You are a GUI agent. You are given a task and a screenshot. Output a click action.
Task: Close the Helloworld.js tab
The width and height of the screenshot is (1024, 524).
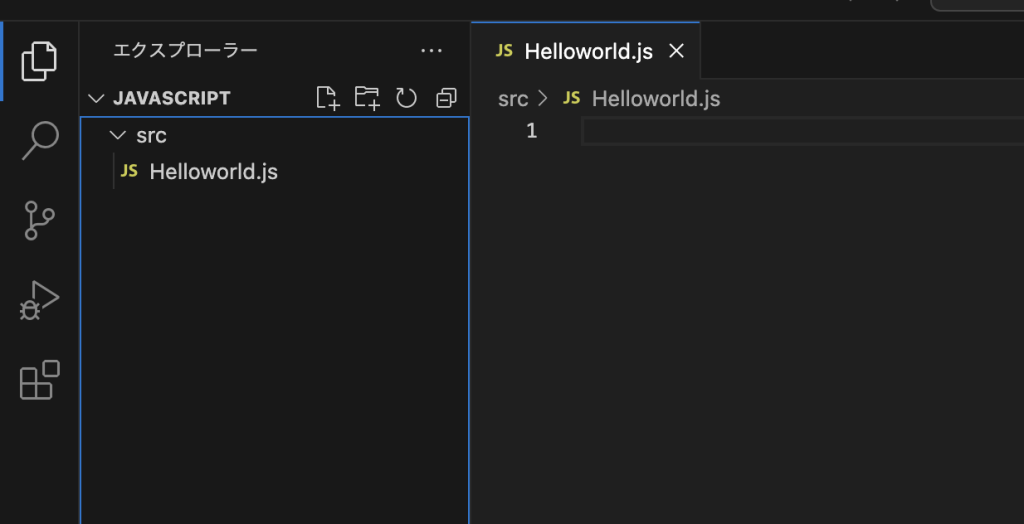(x=677, y=51)
